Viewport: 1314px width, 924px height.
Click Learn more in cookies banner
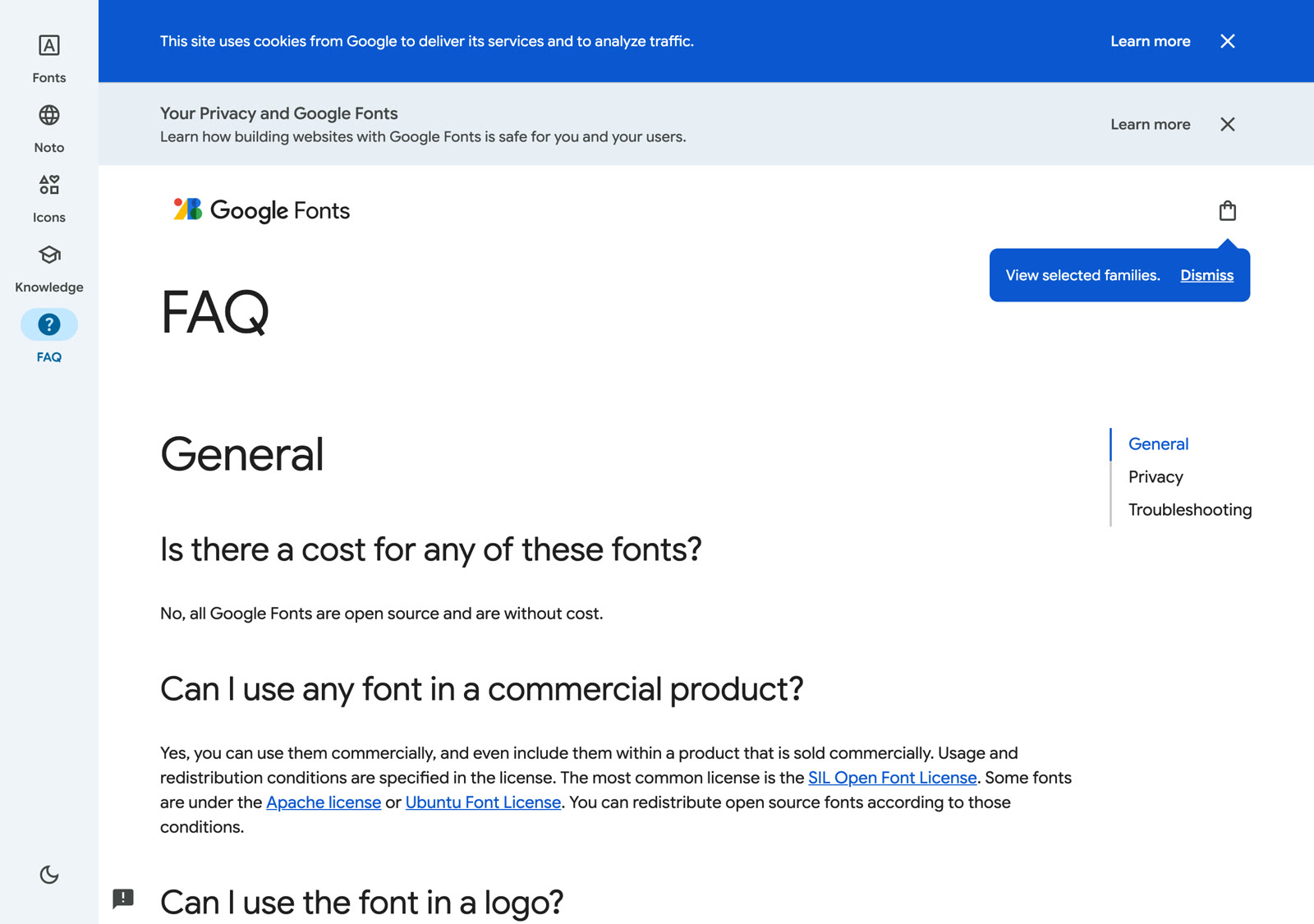[1151, 41]
